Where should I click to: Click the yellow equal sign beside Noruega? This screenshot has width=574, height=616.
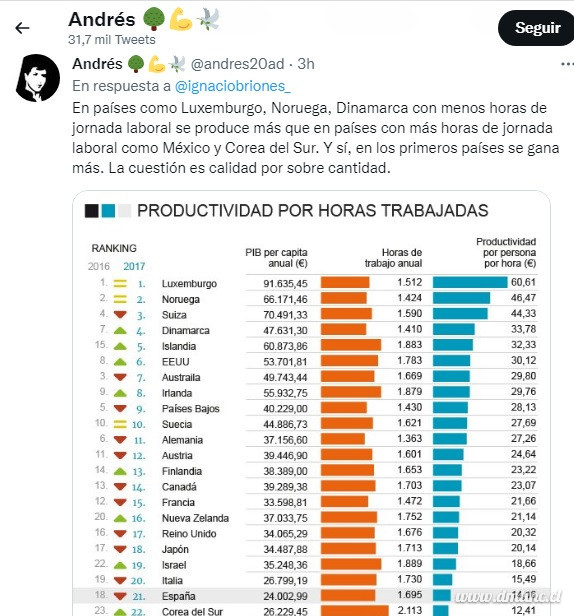click(120, 299)
